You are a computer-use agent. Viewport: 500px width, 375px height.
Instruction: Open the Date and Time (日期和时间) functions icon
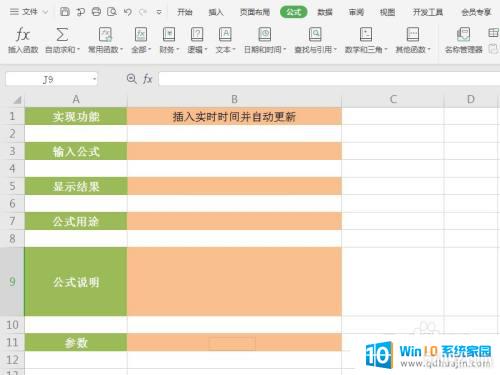click(265, 34)
